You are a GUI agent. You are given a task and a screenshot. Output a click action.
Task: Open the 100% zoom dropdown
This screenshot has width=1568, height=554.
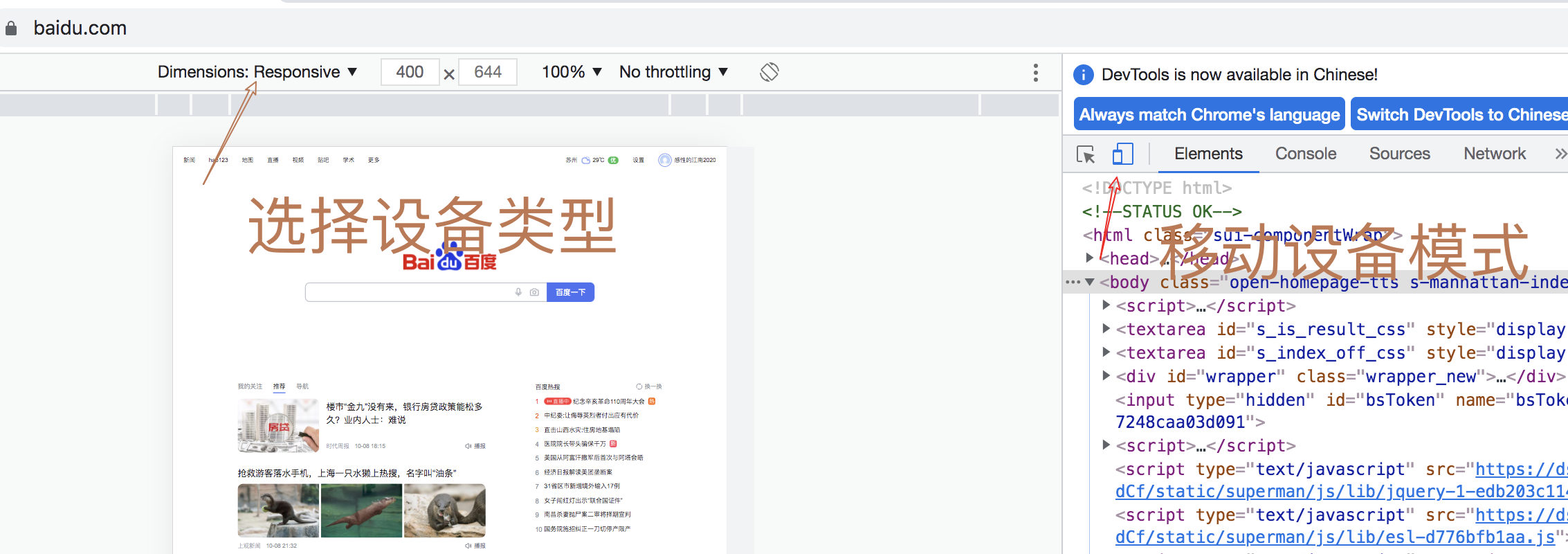coord(572,72)
